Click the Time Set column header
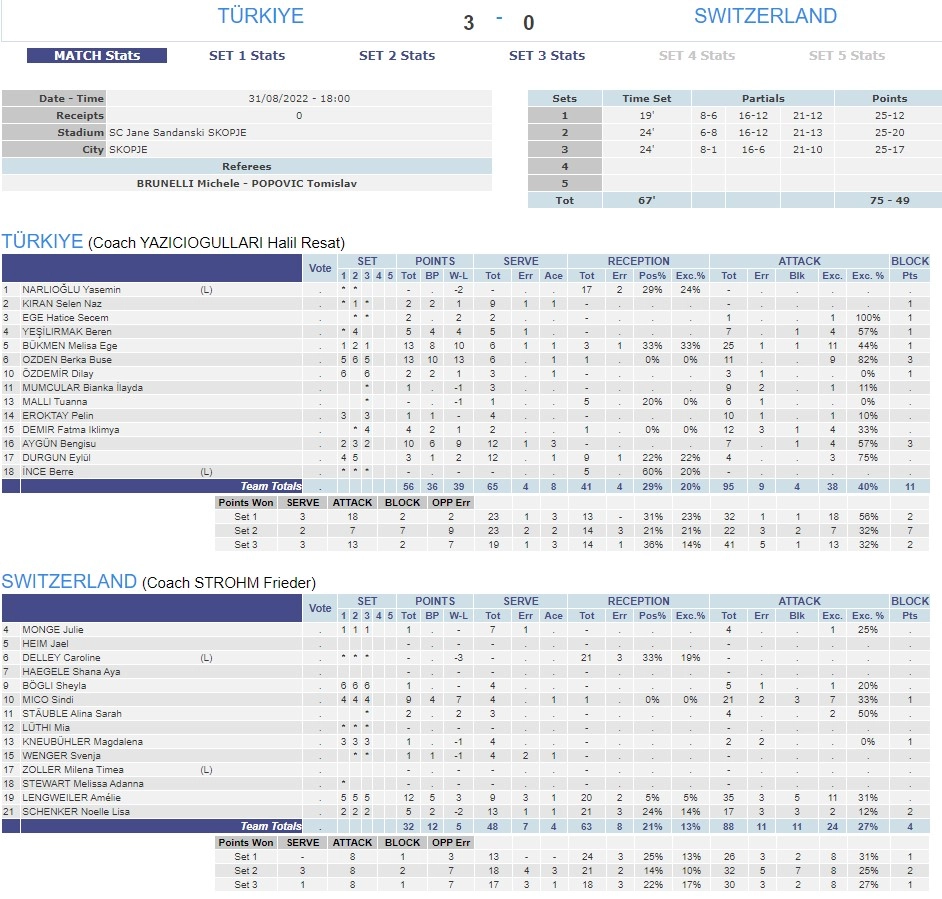This screenshot has height=899, width=942. pos(647,98)
